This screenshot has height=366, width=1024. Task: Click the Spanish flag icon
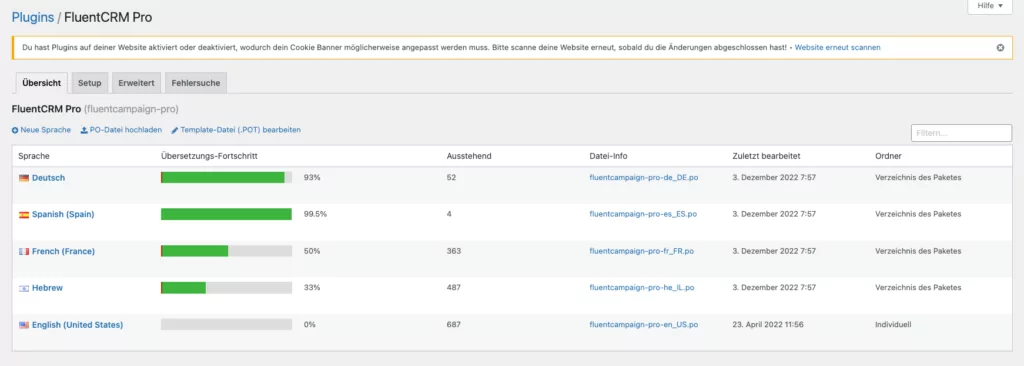24,214
